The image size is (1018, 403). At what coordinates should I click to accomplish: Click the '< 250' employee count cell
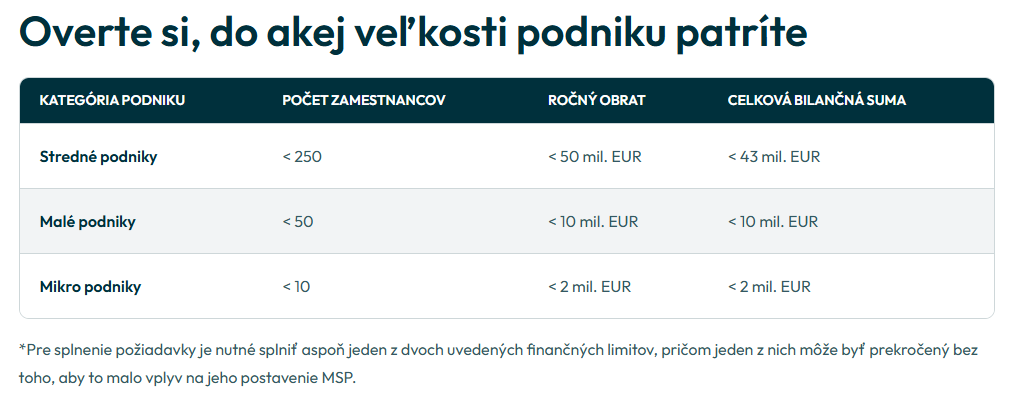[x=302, y=157]
